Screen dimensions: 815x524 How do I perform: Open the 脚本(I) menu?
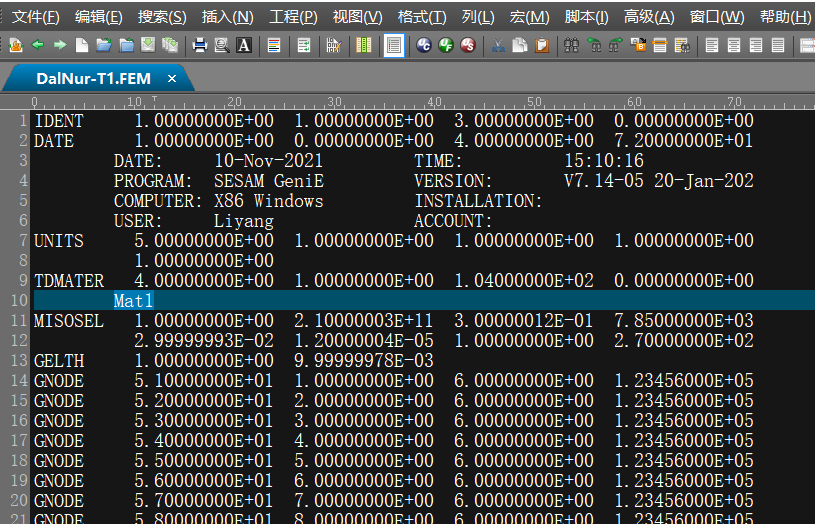tap(587, 17)
